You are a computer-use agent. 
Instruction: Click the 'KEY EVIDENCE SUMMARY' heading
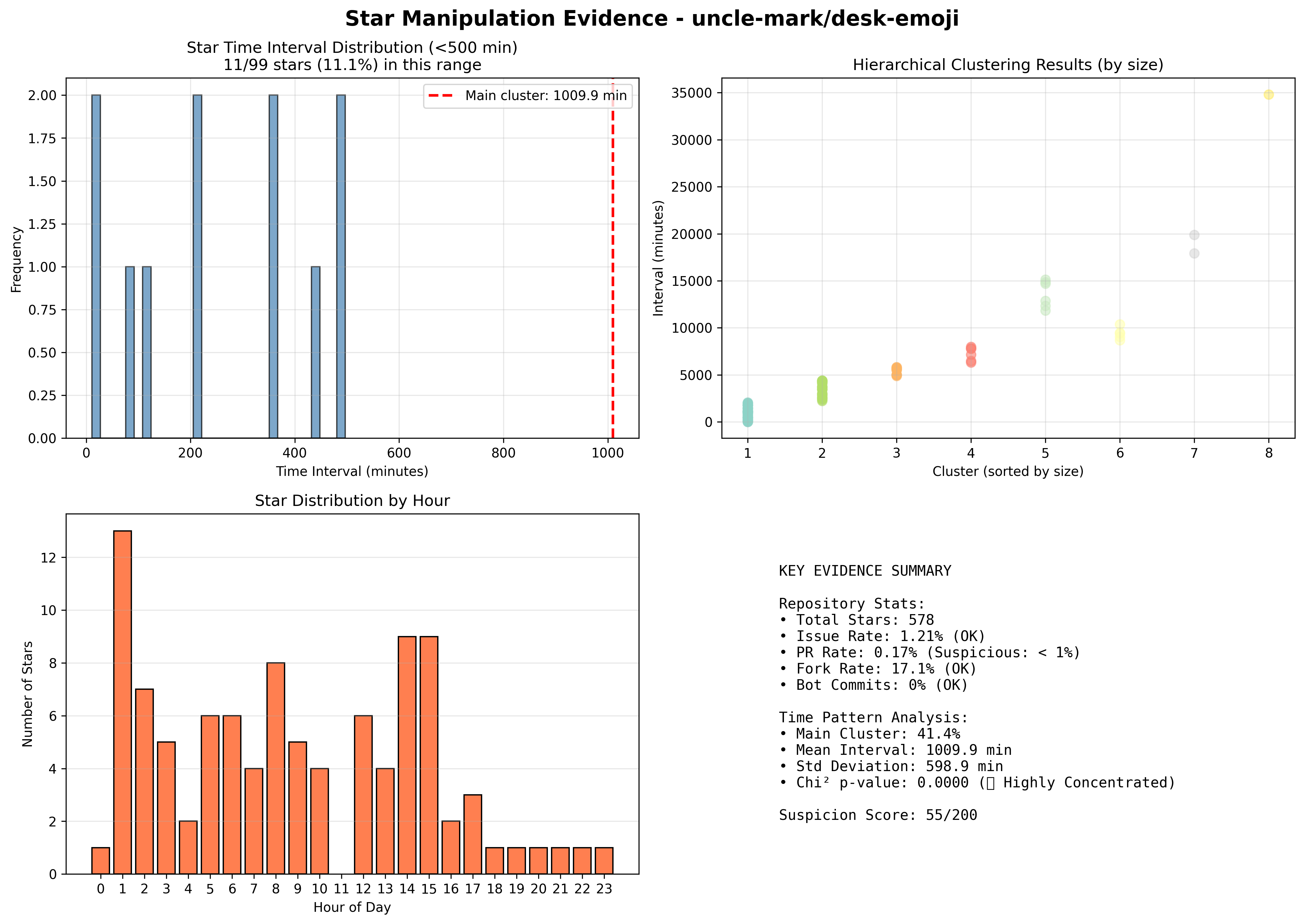coord(865,571)
